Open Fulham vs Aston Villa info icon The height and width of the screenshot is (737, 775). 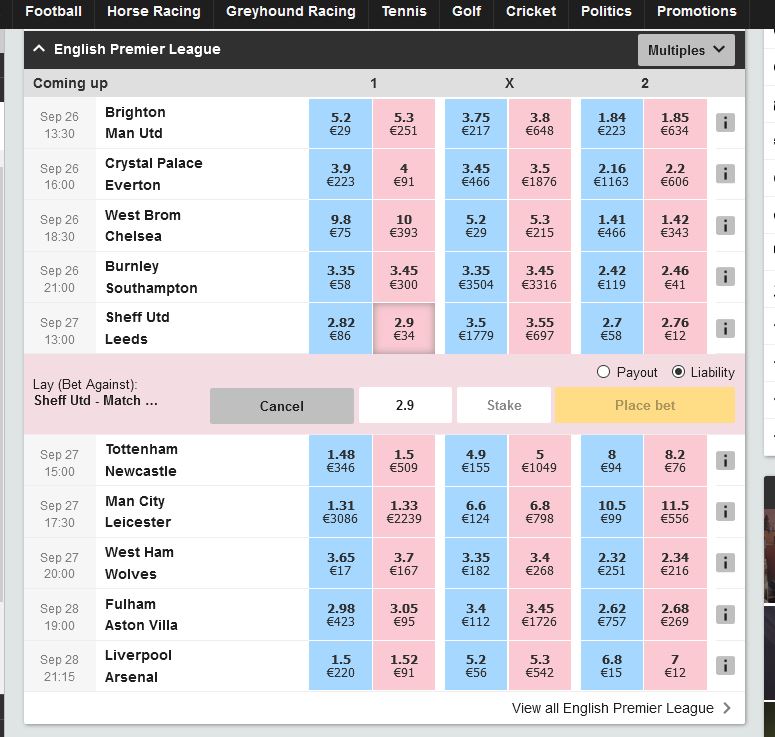[x=726, y=614]
